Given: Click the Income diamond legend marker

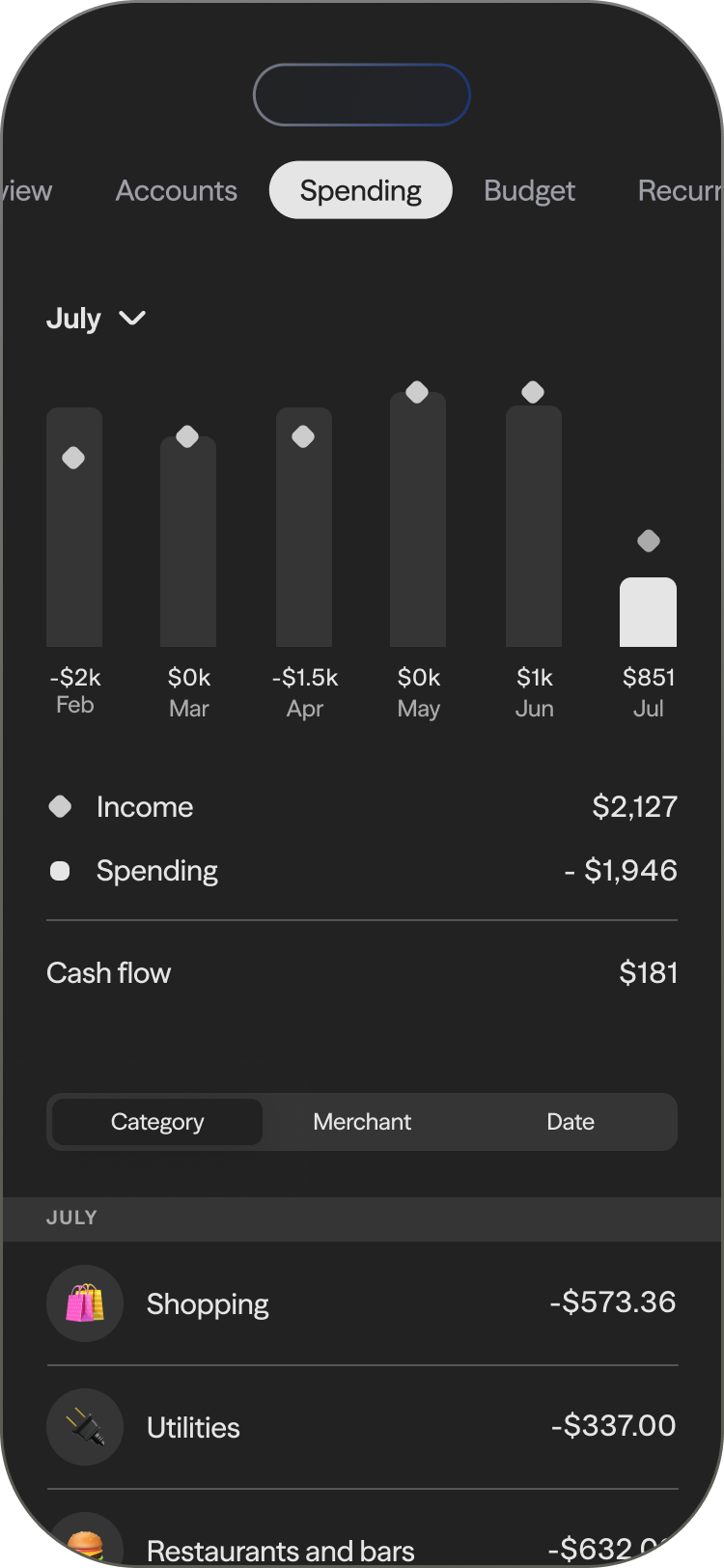Looking at the screenshot, I should pyautogui.click(x=60, y=806).
